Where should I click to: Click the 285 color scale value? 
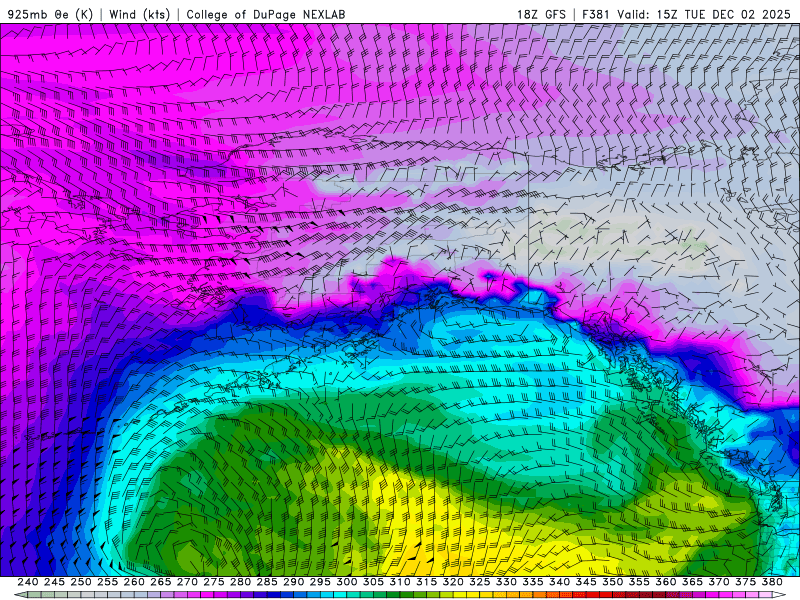click(x=267, y=582)
